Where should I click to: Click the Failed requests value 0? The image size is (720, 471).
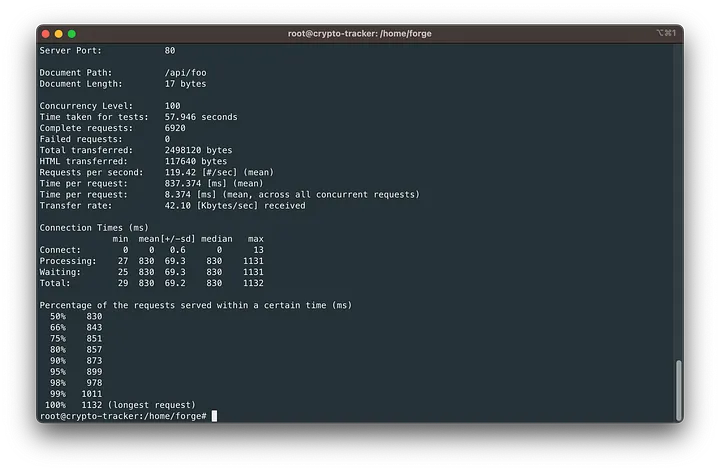point(167,139)
